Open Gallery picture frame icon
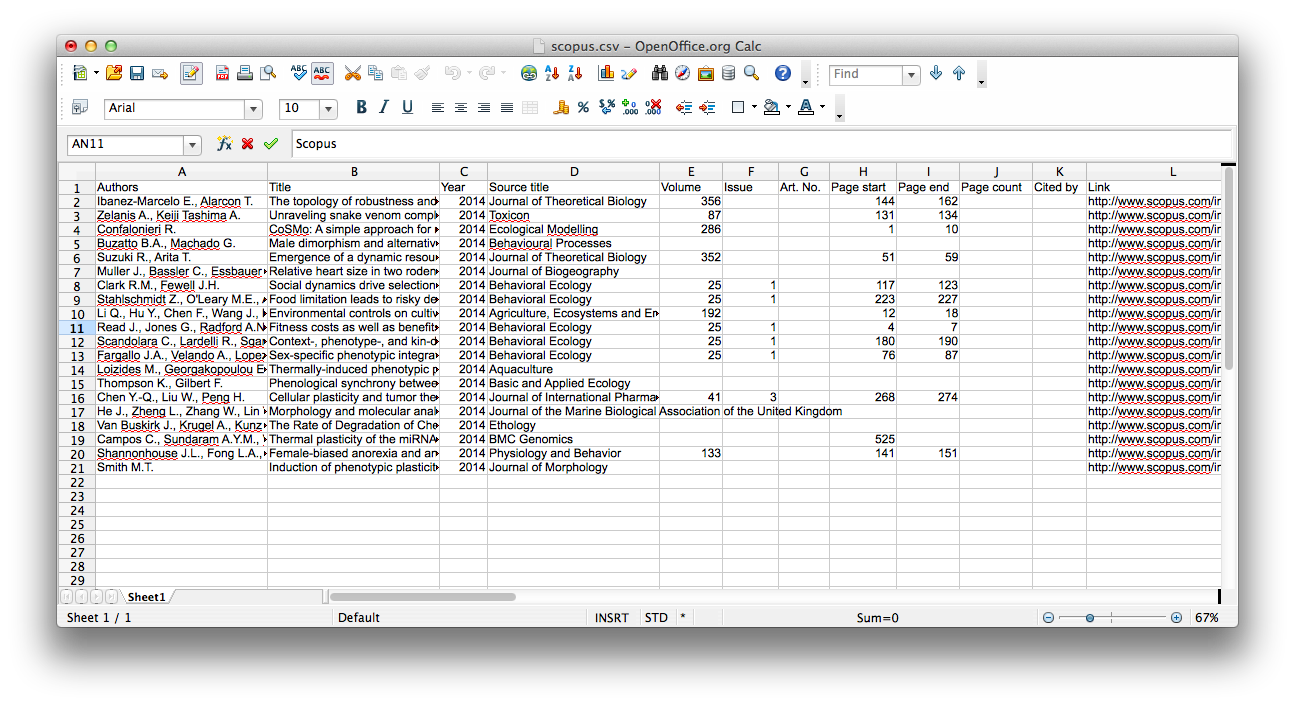 pos(706,73)
